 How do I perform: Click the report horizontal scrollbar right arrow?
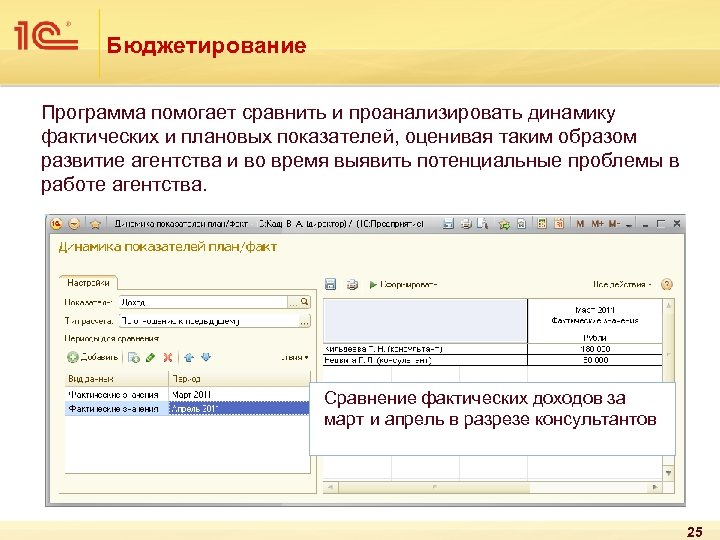pos(655,487)
